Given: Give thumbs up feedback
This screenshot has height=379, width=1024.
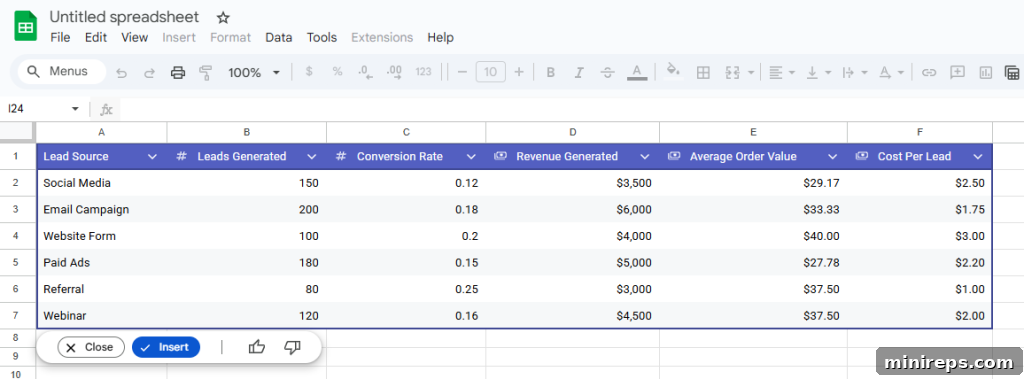Looking at the screenshot, I should coord(257,347).
